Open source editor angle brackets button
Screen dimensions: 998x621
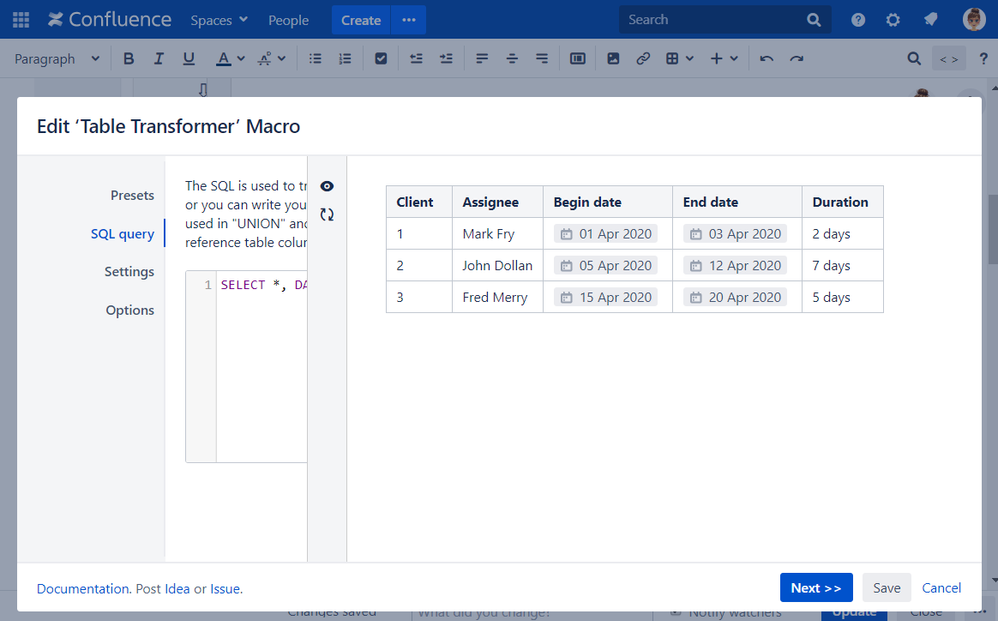[949, 59]
